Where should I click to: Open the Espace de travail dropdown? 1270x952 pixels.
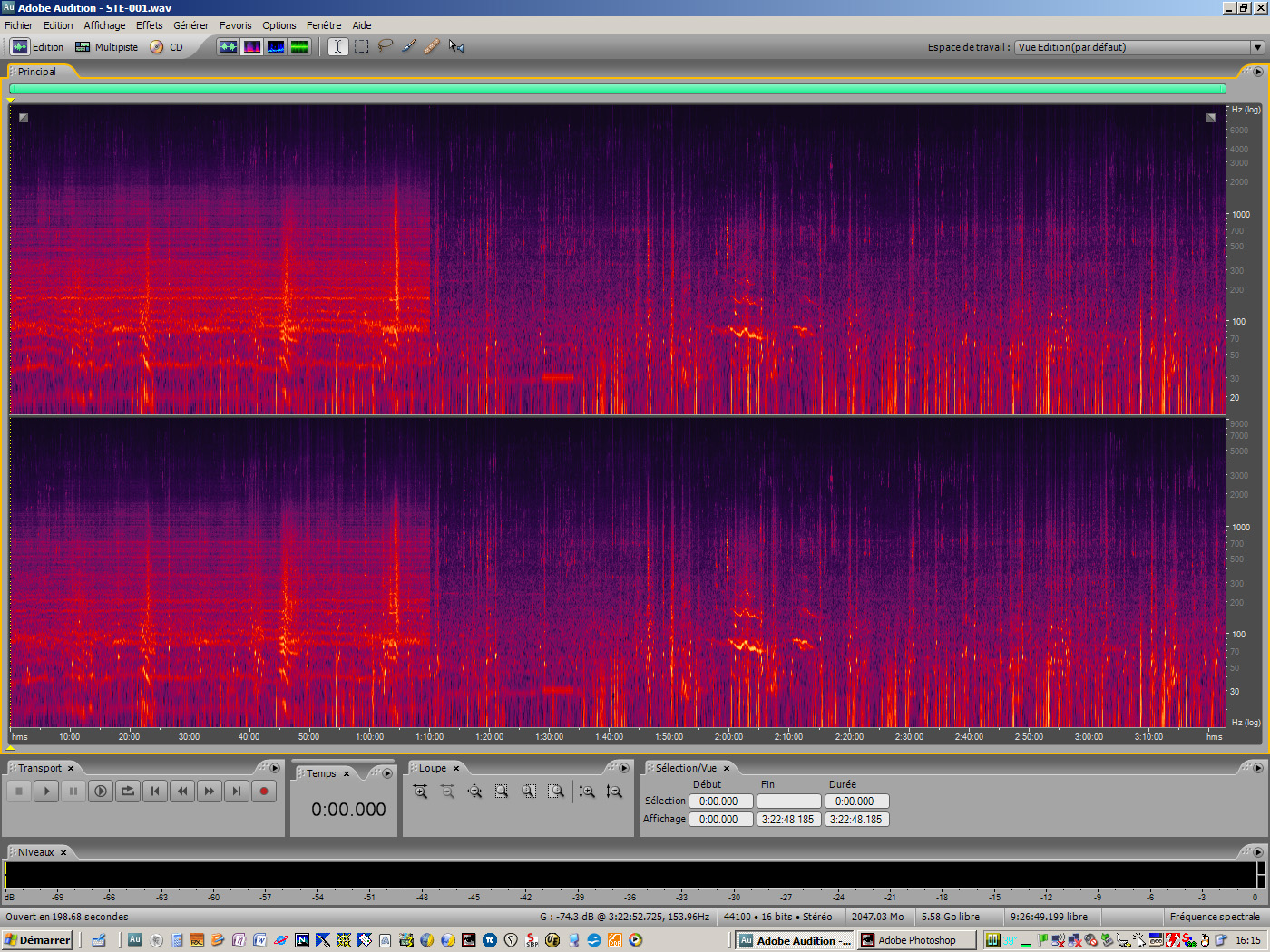tap(1256, 47)
